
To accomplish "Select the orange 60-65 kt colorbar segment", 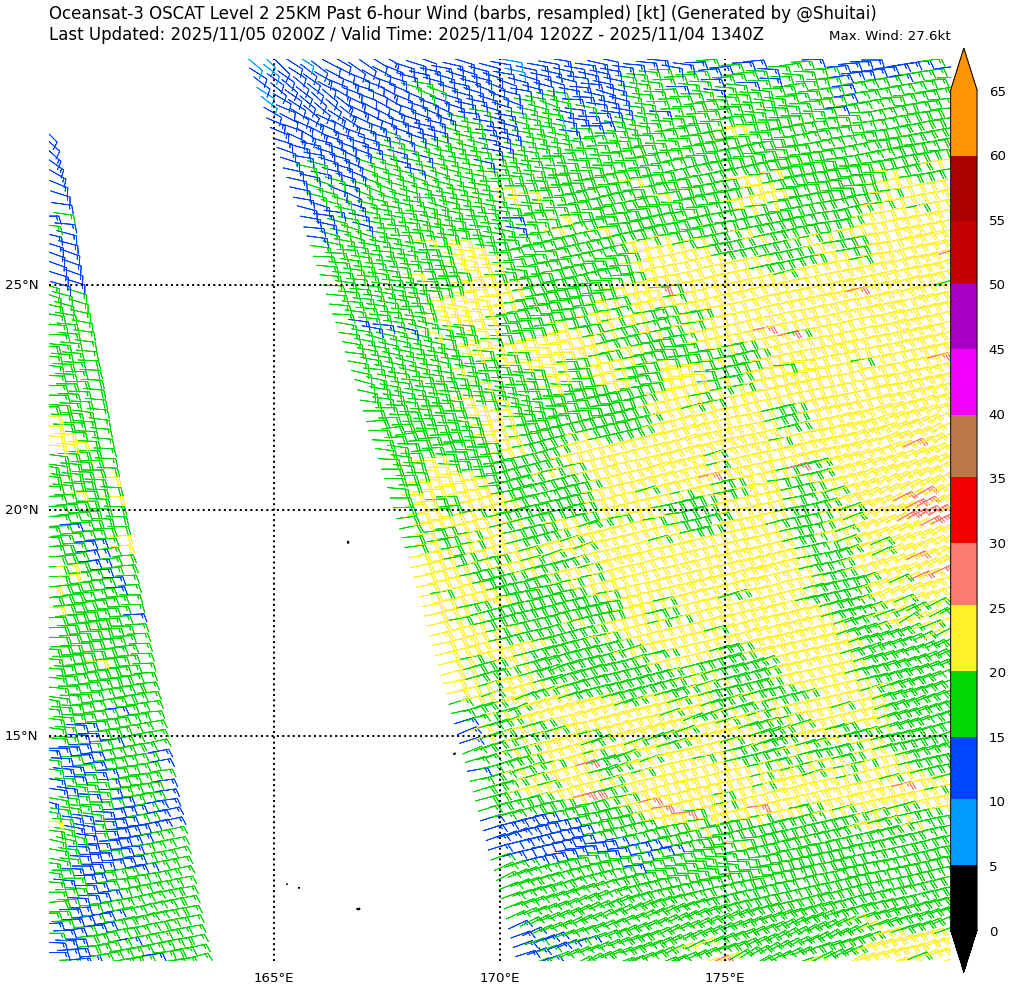I will click(x=963, y=123).
